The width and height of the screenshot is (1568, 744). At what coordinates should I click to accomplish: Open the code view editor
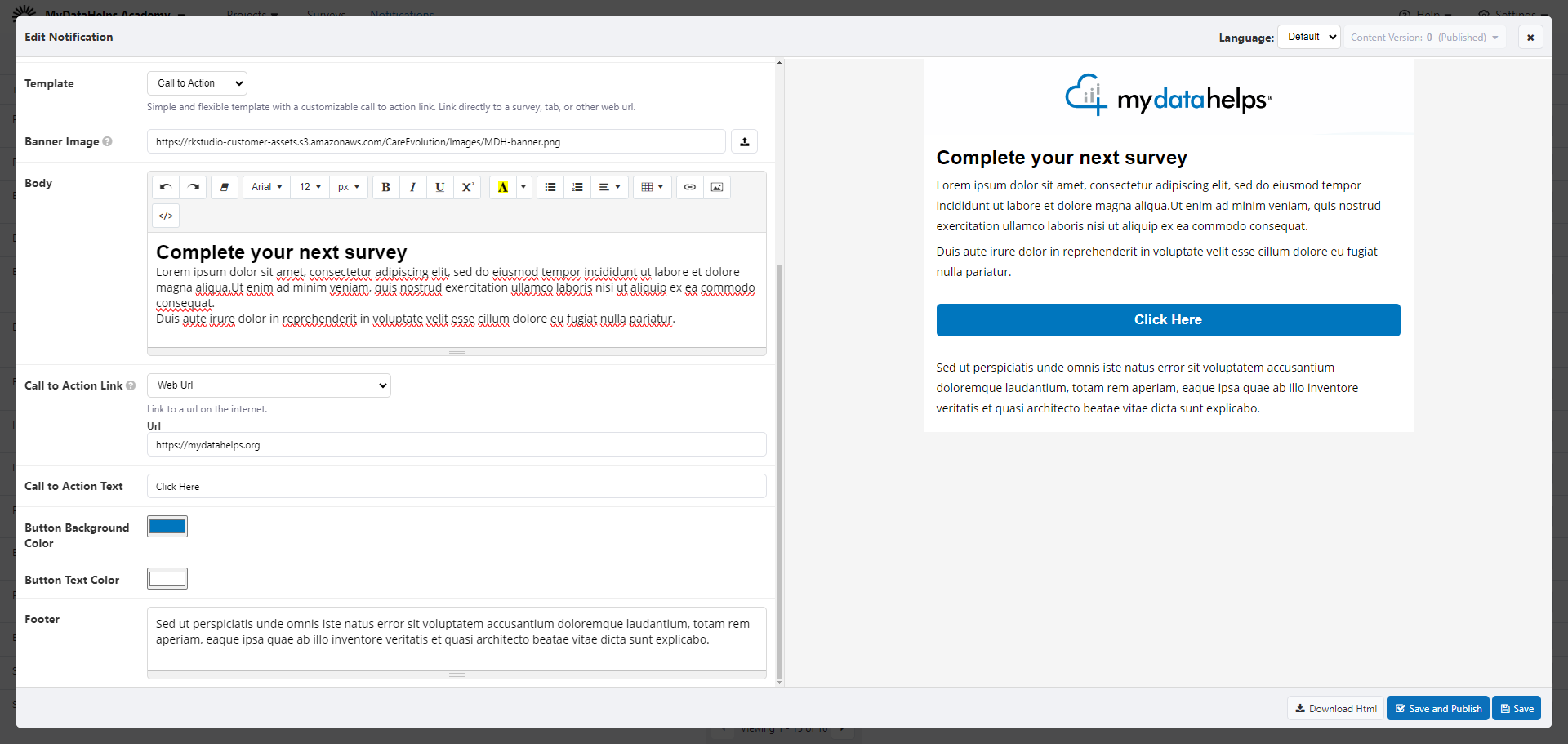[166, 216]
